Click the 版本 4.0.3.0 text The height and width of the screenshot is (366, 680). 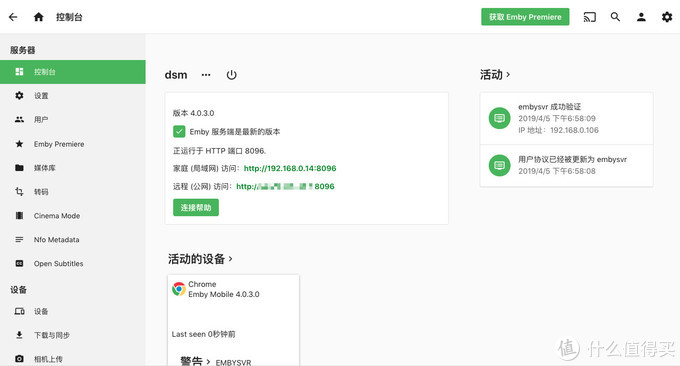click(x=193, y=113)
